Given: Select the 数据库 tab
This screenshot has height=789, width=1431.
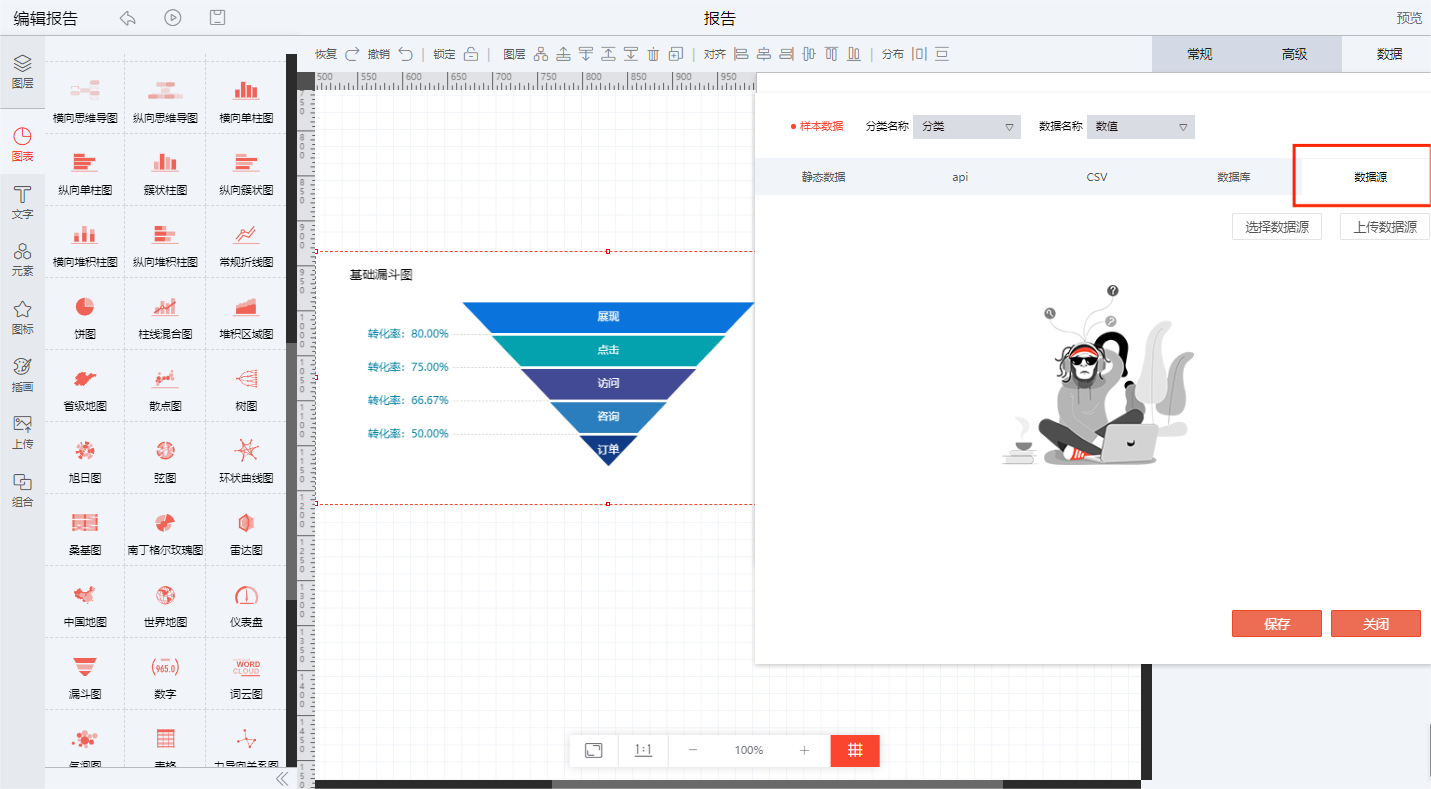Looking at the screenshot, I should click(1233, 177).
